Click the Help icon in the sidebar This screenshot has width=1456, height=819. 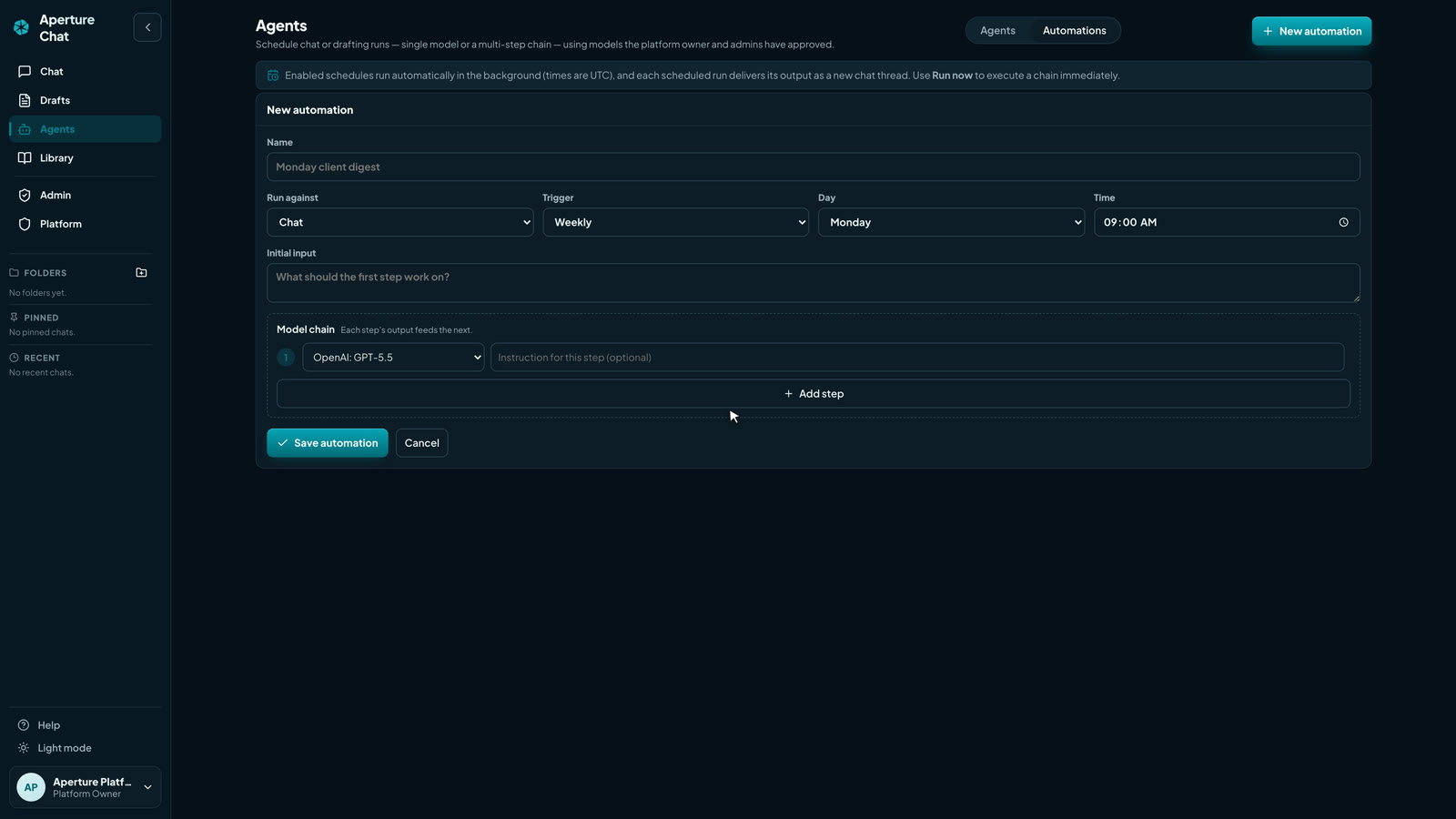click(24, 725)
